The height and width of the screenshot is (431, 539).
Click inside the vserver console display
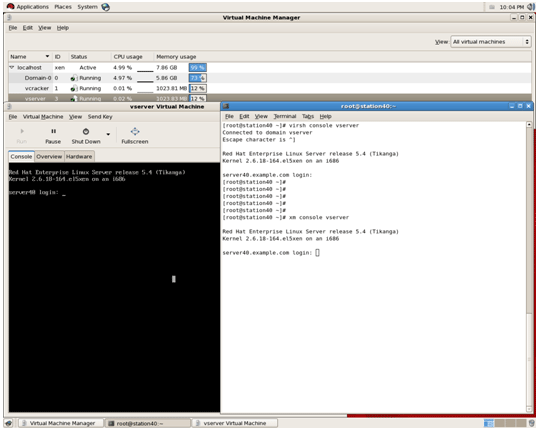pyautogui.click(x=114, y=287)
